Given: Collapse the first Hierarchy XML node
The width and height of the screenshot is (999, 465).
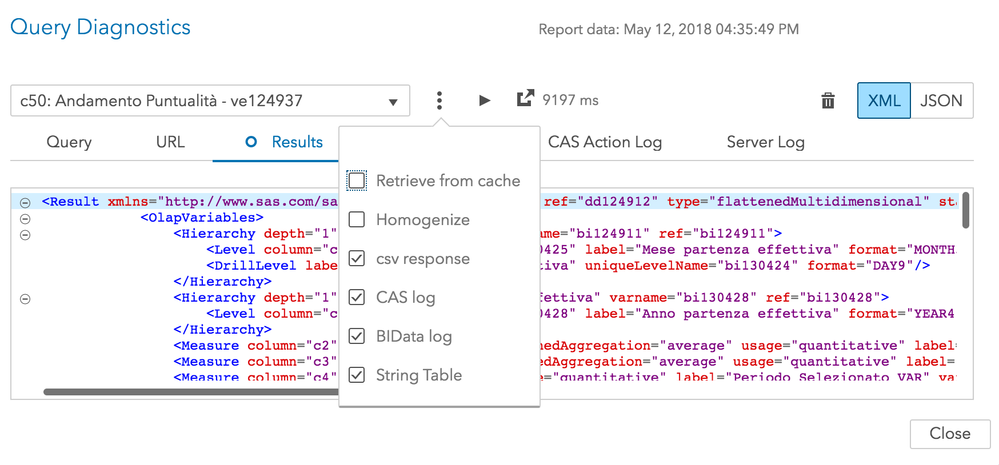Looking at the screenshot, I should (26, 235).
